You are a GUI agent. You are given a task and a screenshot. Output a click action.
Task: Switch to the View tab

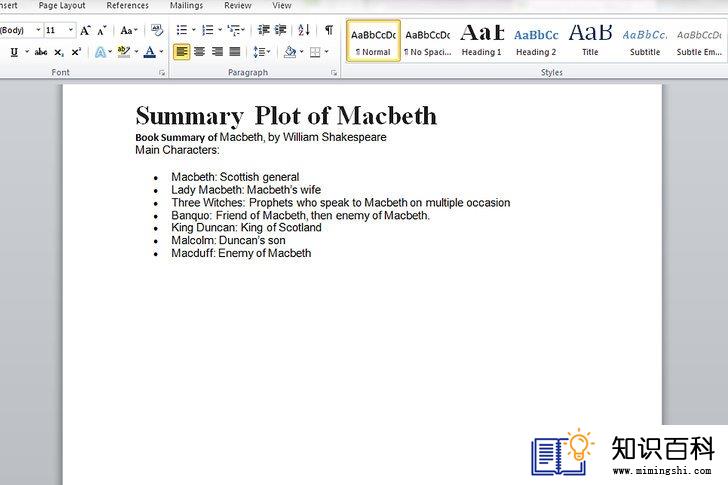point(282,6)
